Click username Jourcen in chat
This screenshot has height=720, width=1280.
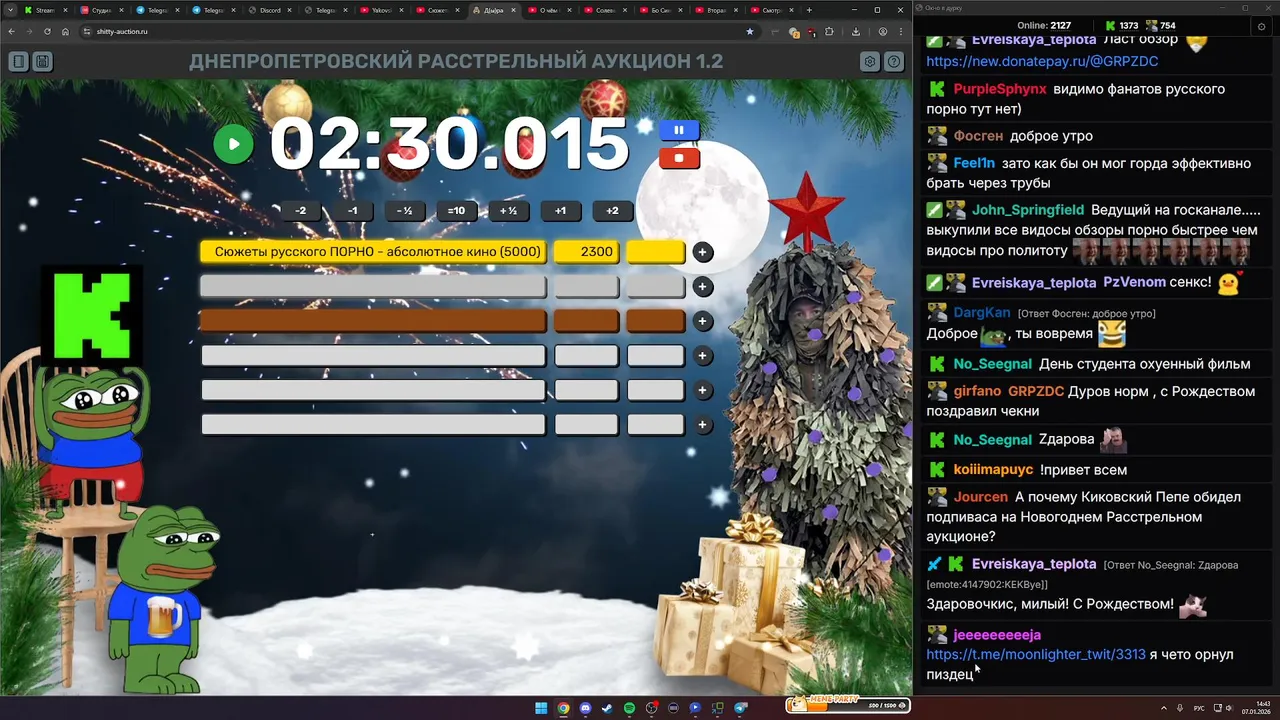(x=981, y=497)
